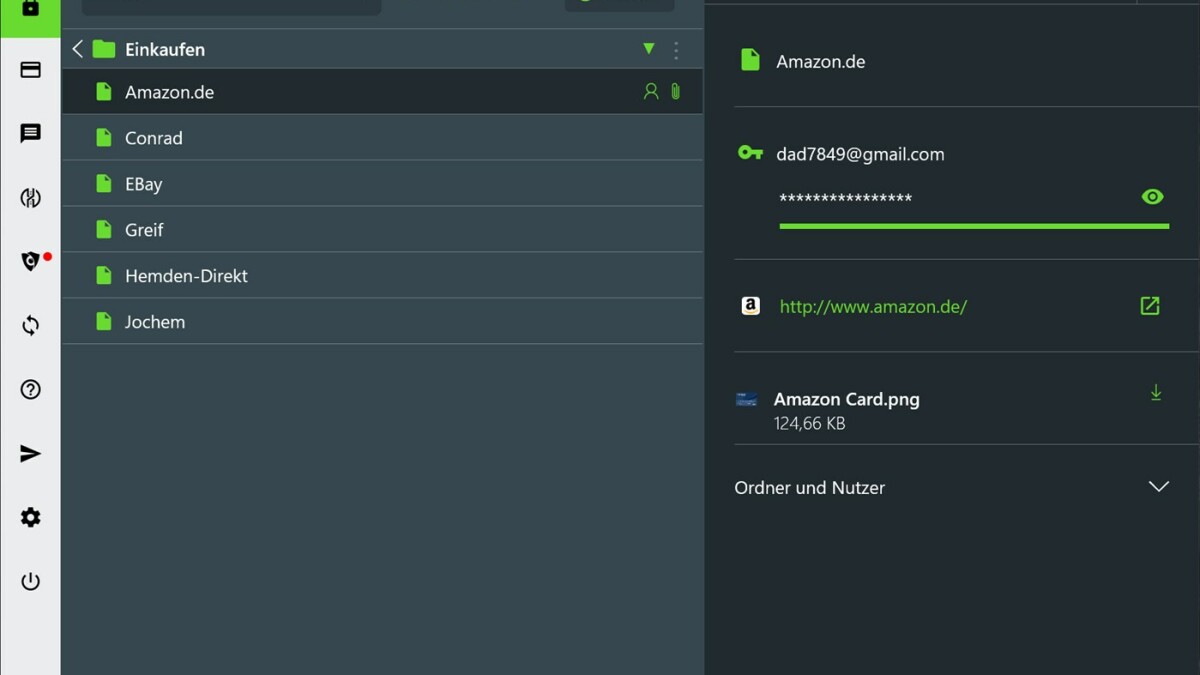Open the security shield with the red alert dot
1200x675 pixels.
[30, 261]
